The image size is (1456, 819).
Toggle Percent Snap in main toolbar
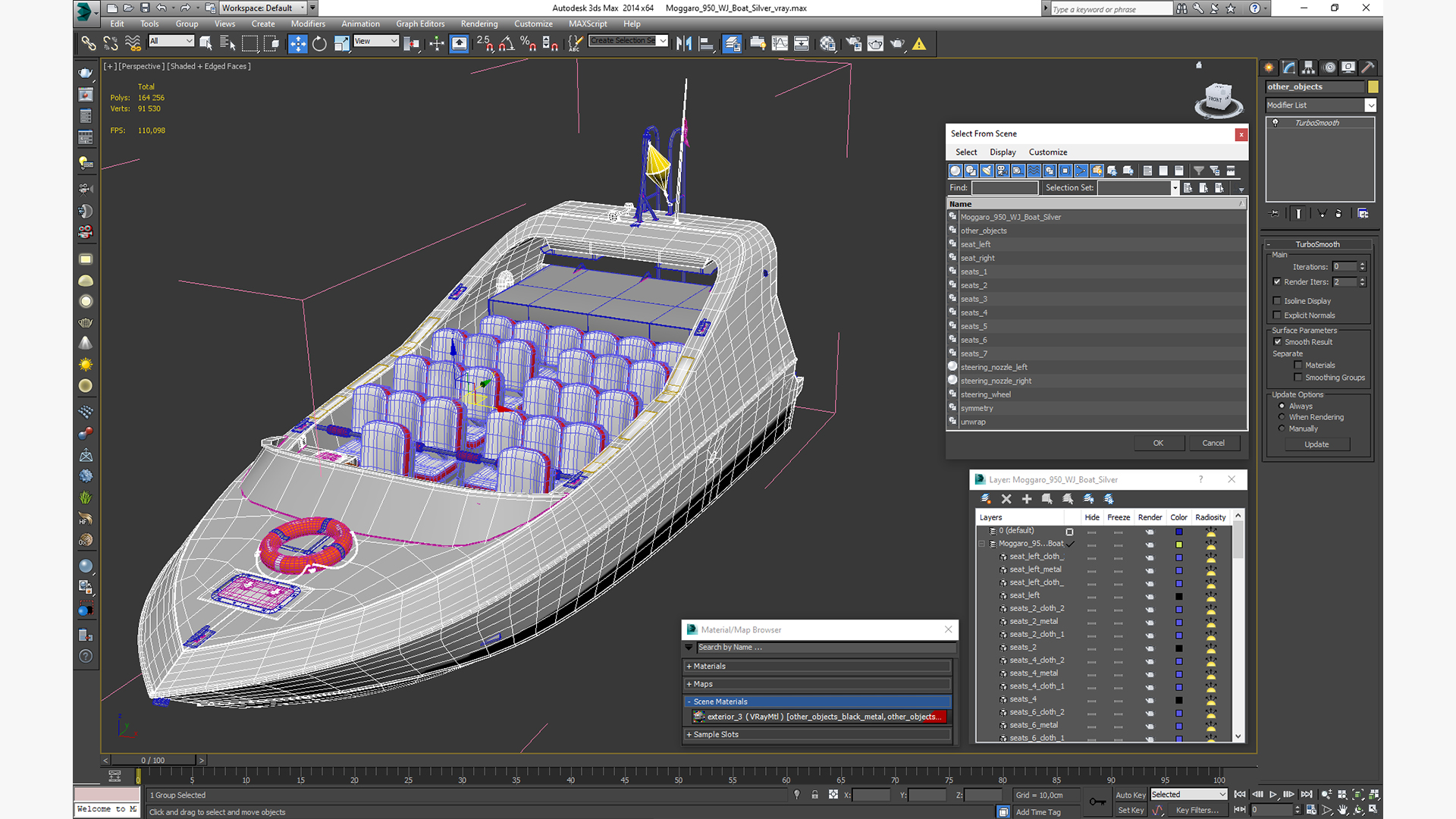[529, 44]
